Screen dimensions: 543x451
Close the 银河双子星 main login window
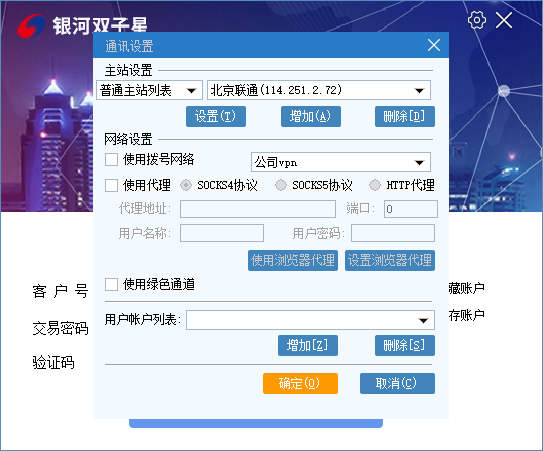[504, 20]
